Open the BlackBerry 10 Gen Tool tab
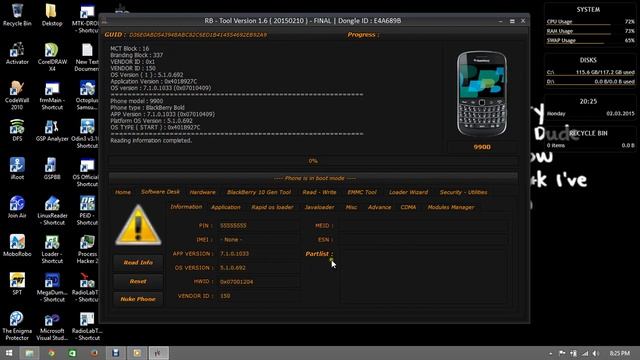640x360 pixels. tap(259, 192)
